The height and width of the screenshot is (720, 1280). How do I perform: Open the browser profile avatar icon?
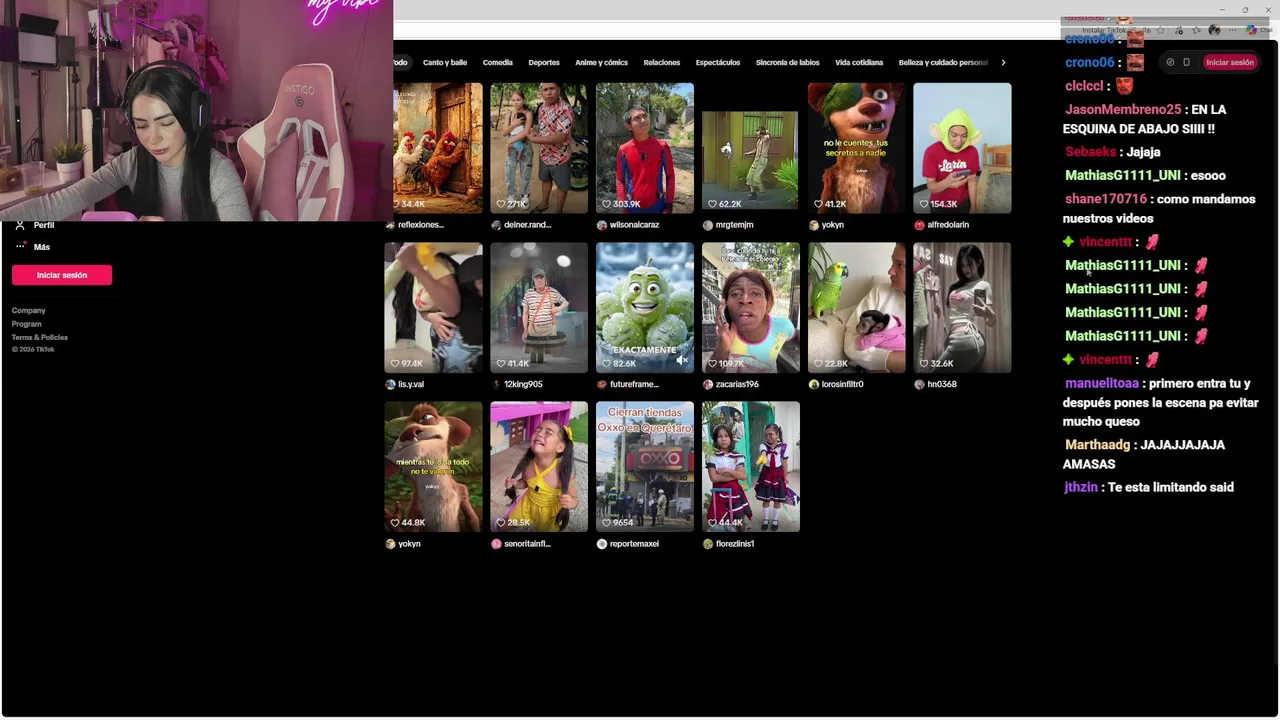[x=1214, y=30]
